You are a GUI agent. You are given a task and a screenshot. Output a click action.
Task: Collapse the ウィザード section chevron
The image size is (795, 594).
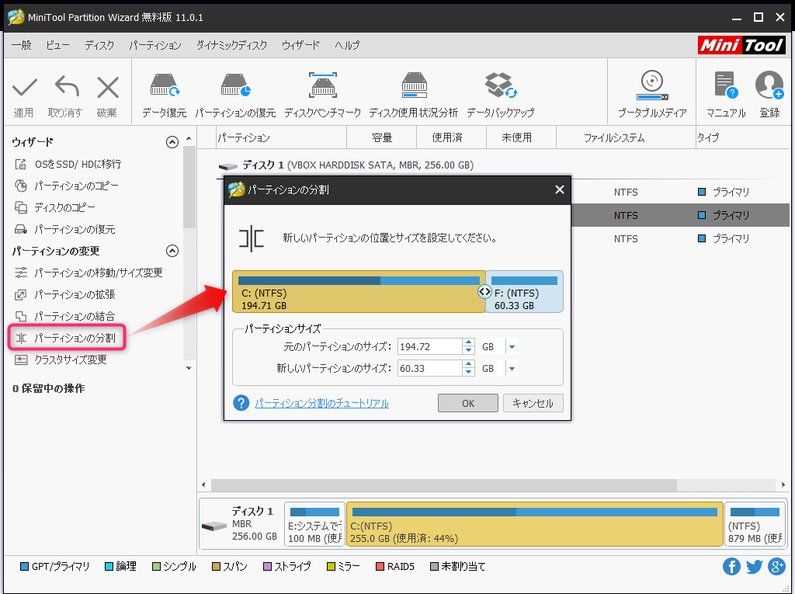[x=172, y=142]
